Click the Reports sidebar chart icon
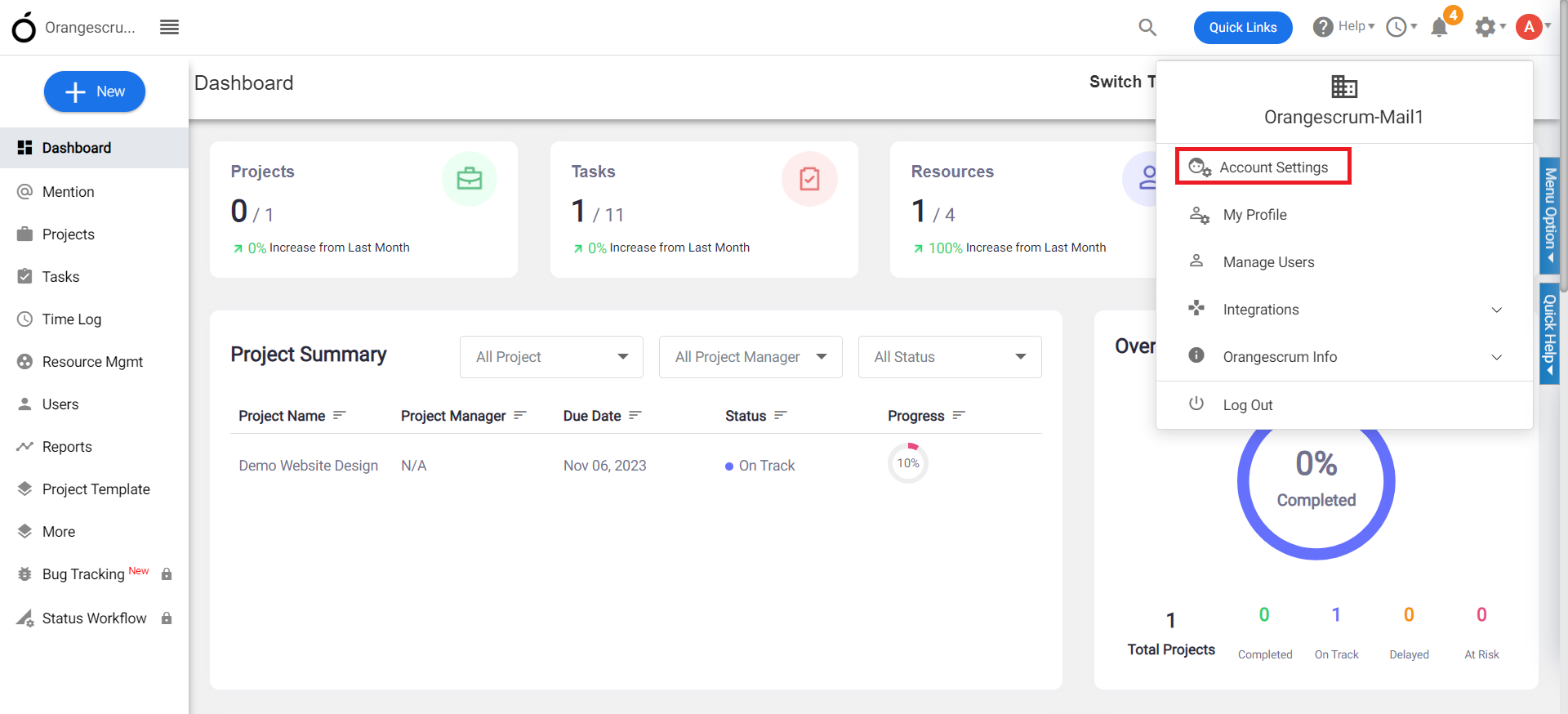 (x=24, y=446)
